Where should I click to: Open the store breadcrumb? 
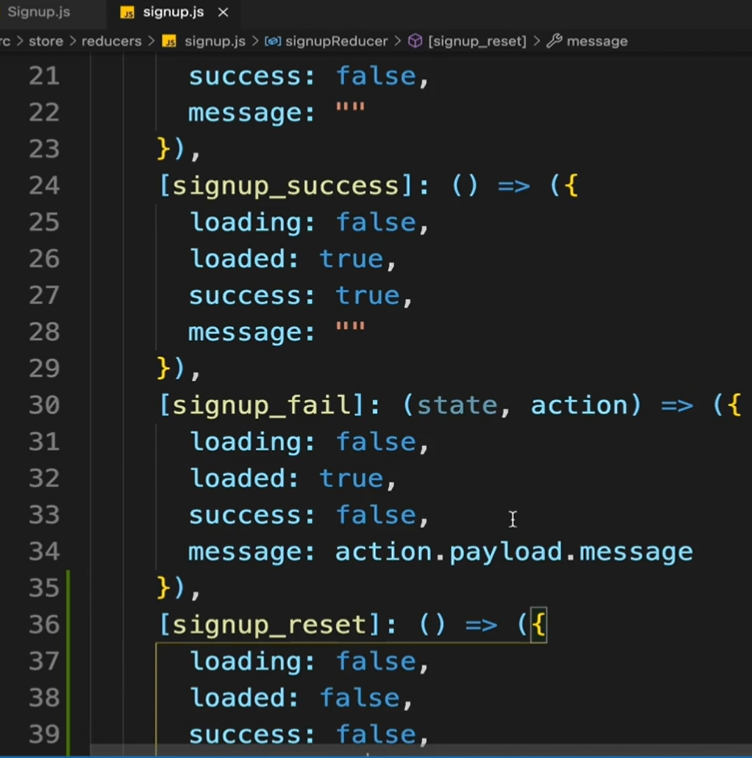click(x=46, y=41)
